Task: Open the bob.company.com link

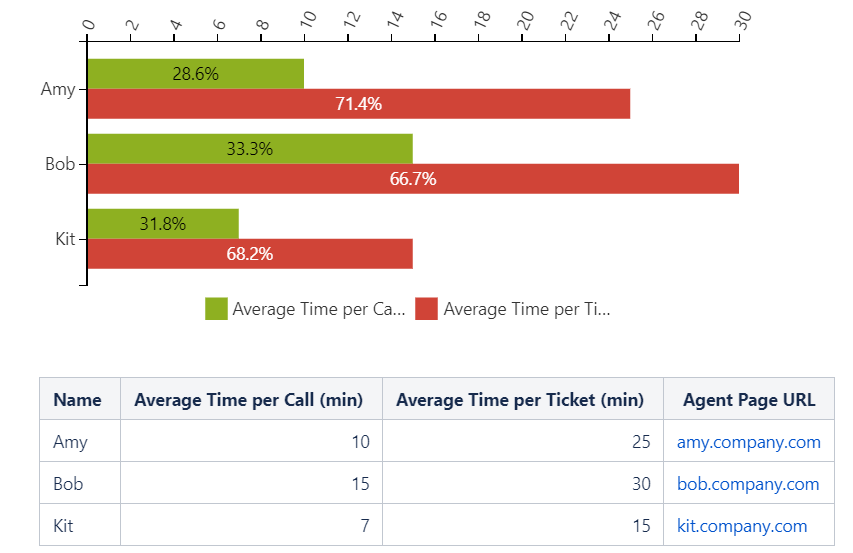Action: coord(748,484)
